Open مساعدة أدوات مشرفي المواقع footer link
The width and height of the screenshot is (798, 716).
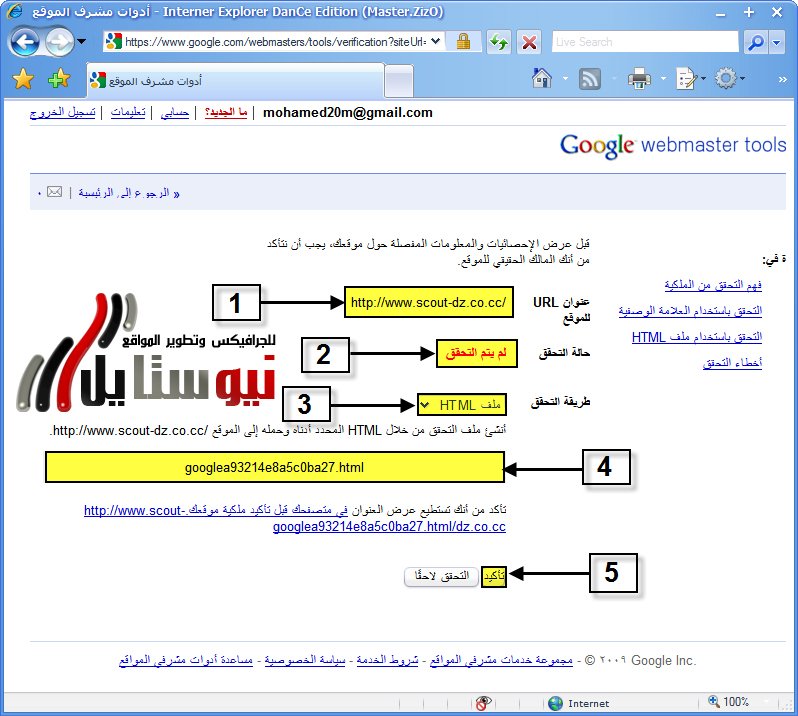tap(186, 660)
